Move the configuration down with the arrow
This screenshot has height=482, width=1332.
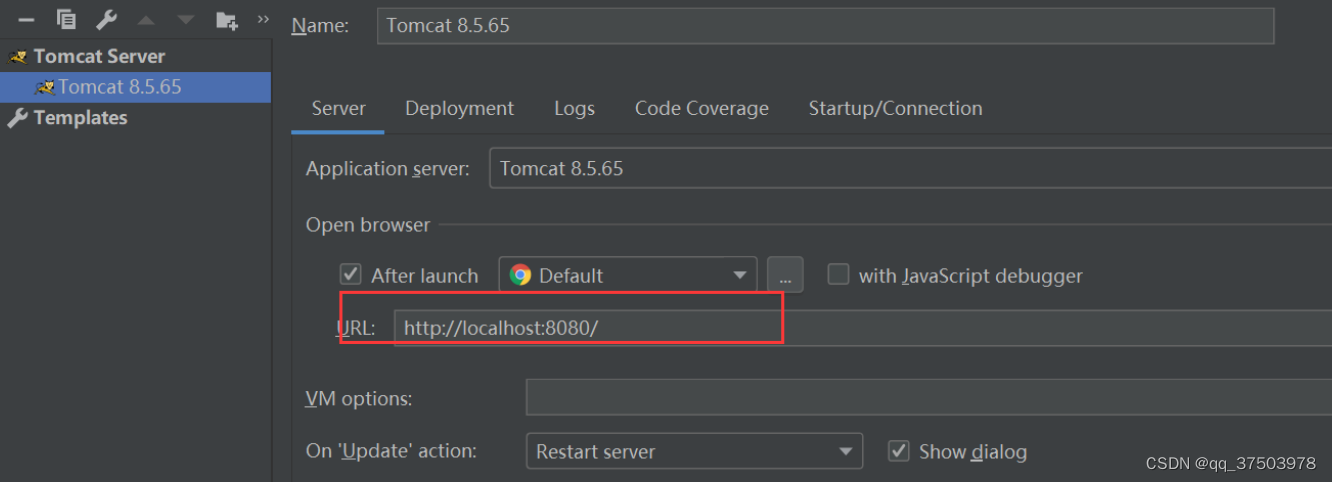point(186,20)
